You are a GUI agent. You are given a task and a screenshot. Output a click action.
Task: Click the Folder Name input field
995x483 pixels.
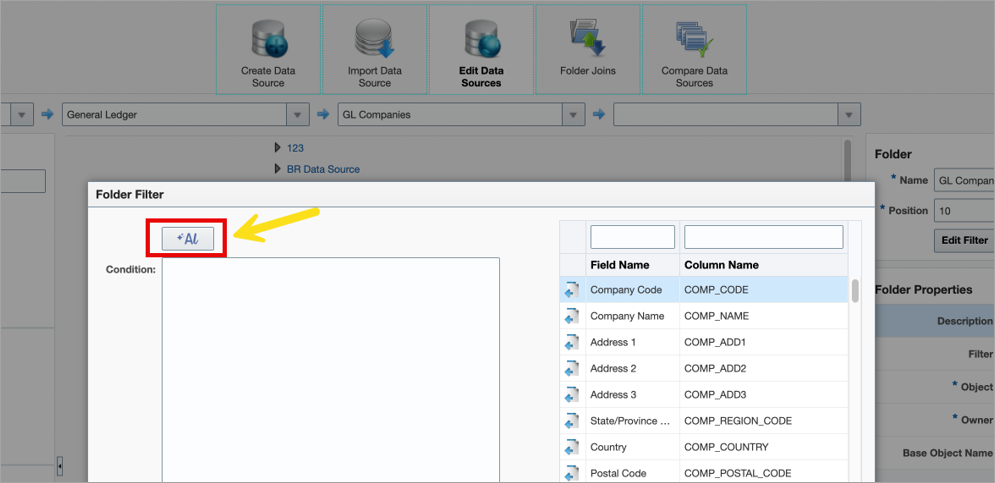tap(965, 180)
